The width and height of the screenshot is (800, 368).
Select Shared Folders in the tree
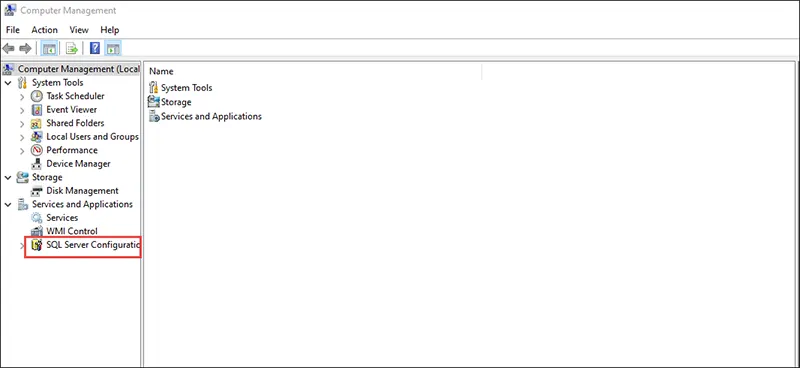pos(75,123)
